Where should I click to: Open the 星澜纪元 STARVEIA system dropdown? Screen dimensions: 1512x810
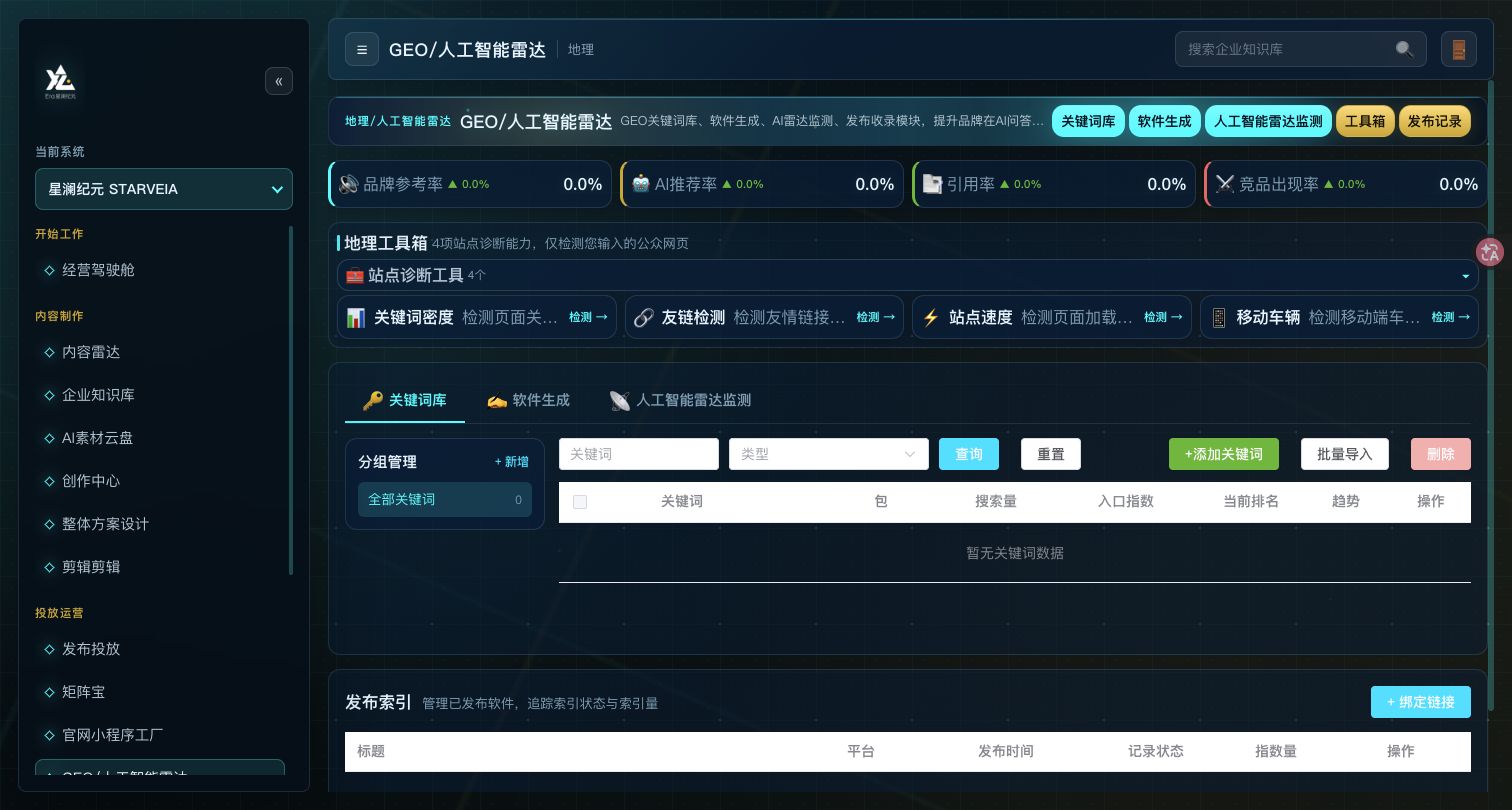(164, 189)
